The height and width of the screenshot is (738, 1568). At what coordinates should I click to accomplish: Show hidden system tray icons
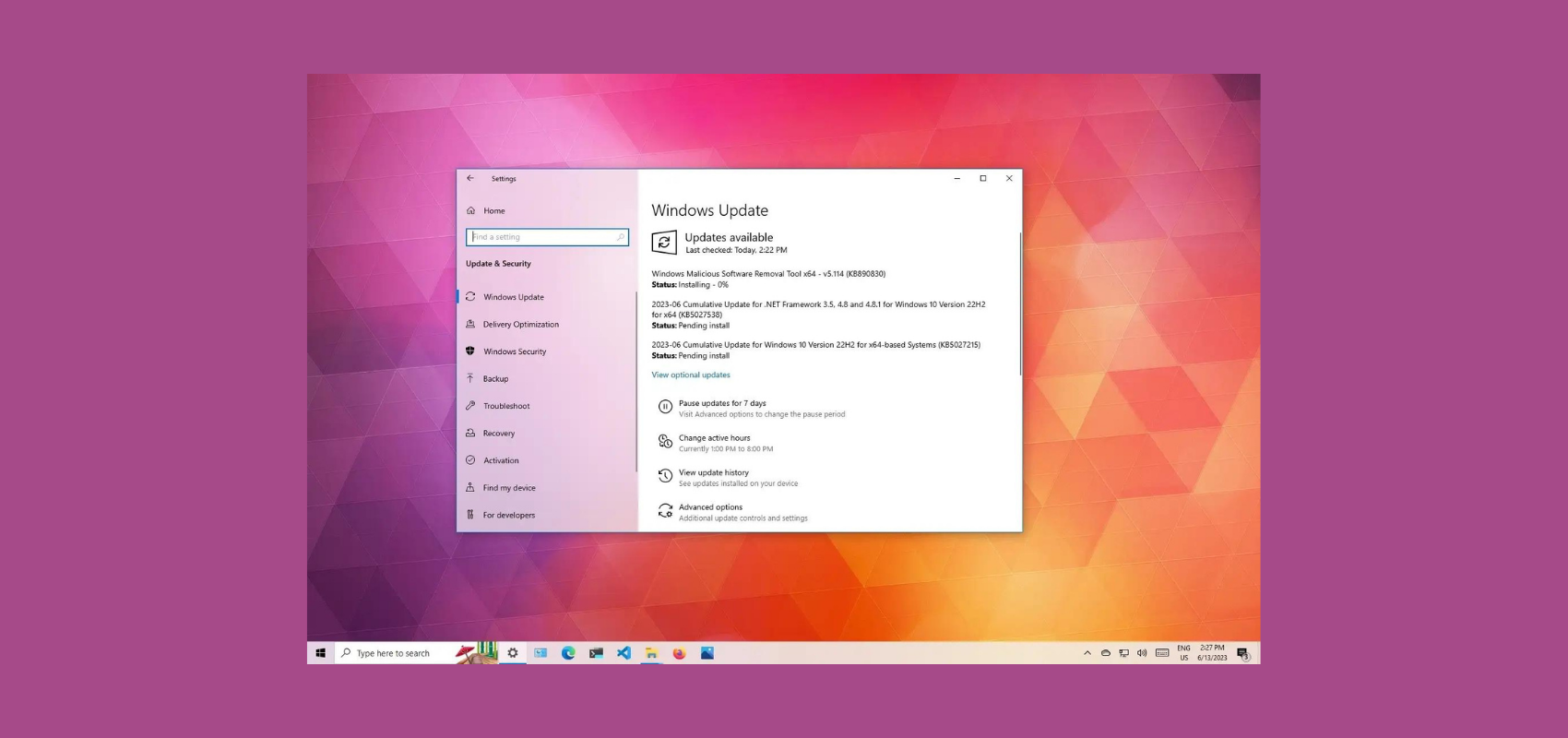1087,653
